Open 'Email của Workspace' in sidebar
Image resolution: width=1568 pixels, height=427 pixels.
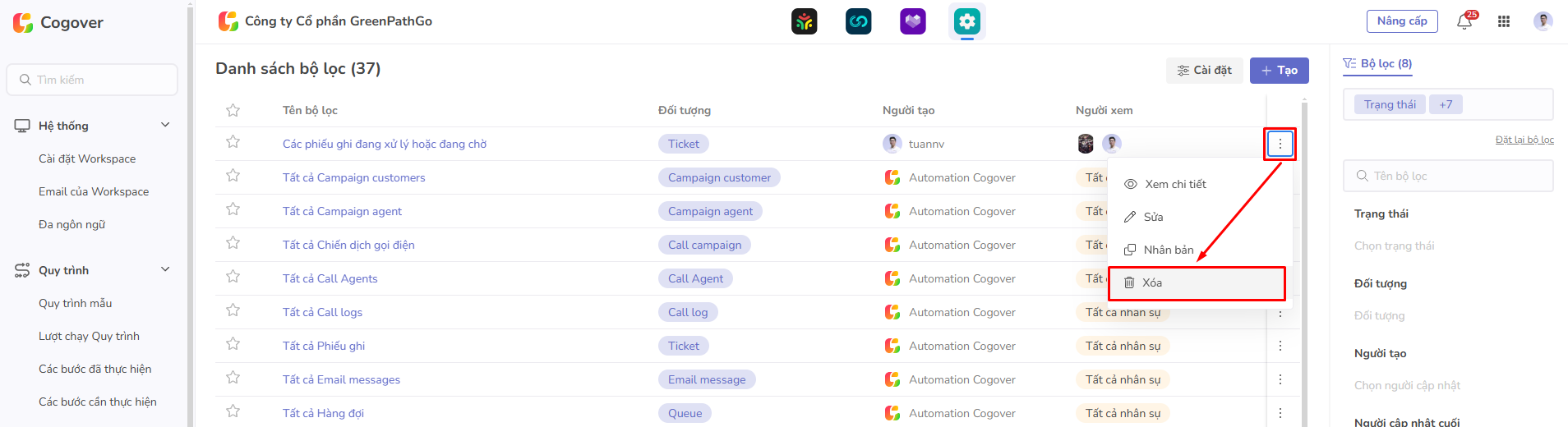(x=94, y=191)
